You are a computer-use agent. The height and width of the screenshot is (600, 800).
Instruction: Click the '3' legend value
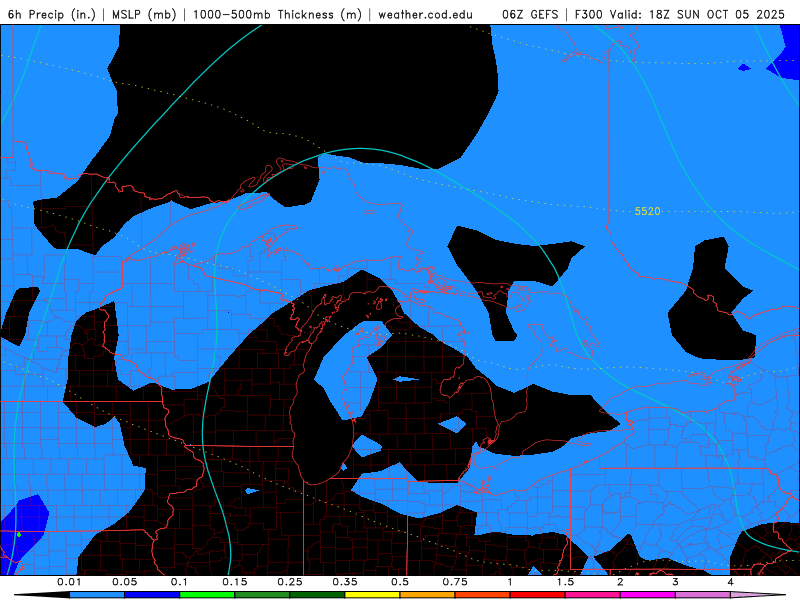pos(676,582)
